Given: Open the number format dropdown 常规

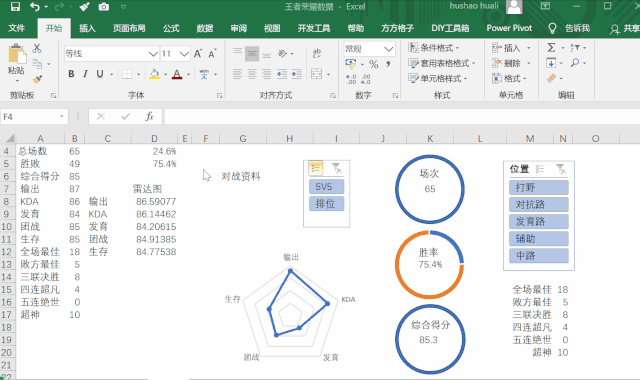Looking at the screenshot, I should pyautogui.click(x=389, y=49).
